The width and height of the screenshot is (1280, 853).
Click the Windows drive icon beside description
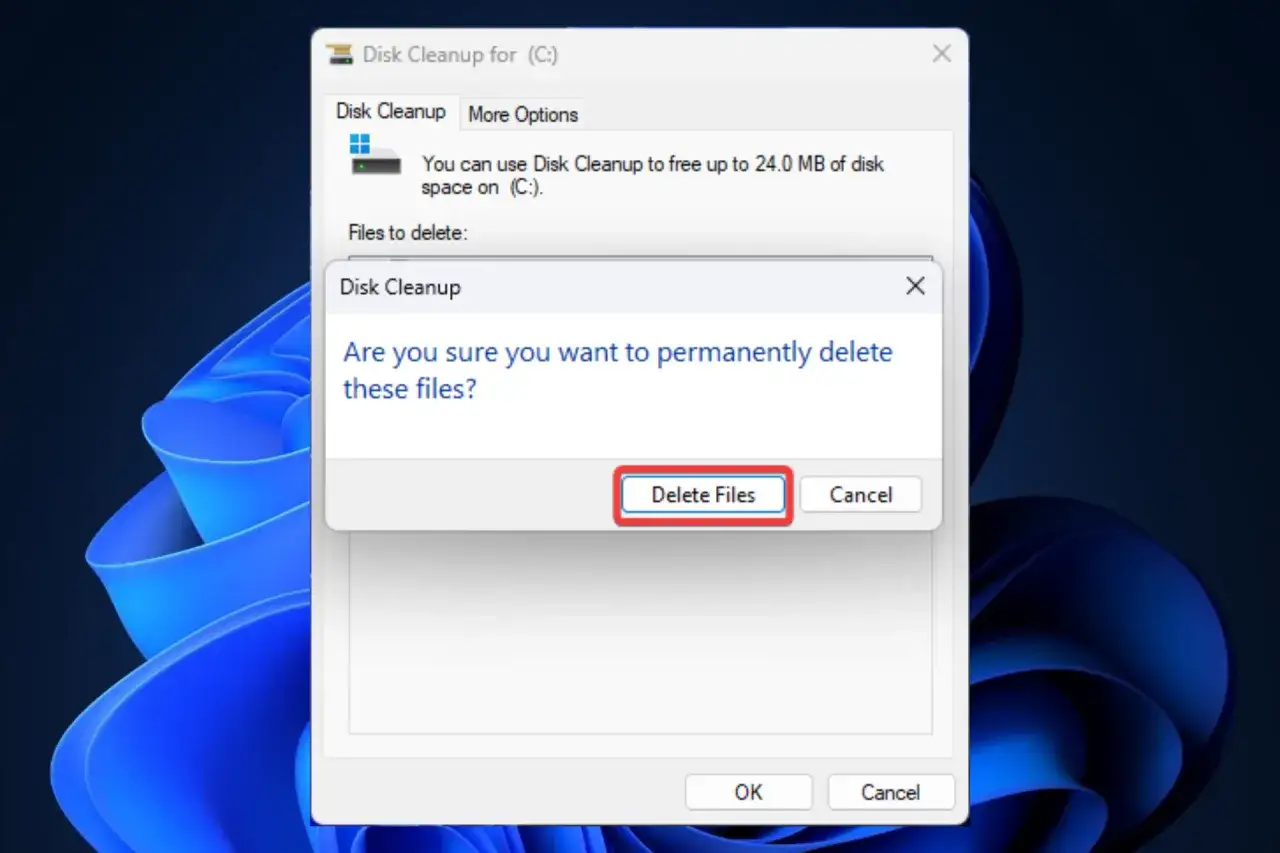coord(375,155)
